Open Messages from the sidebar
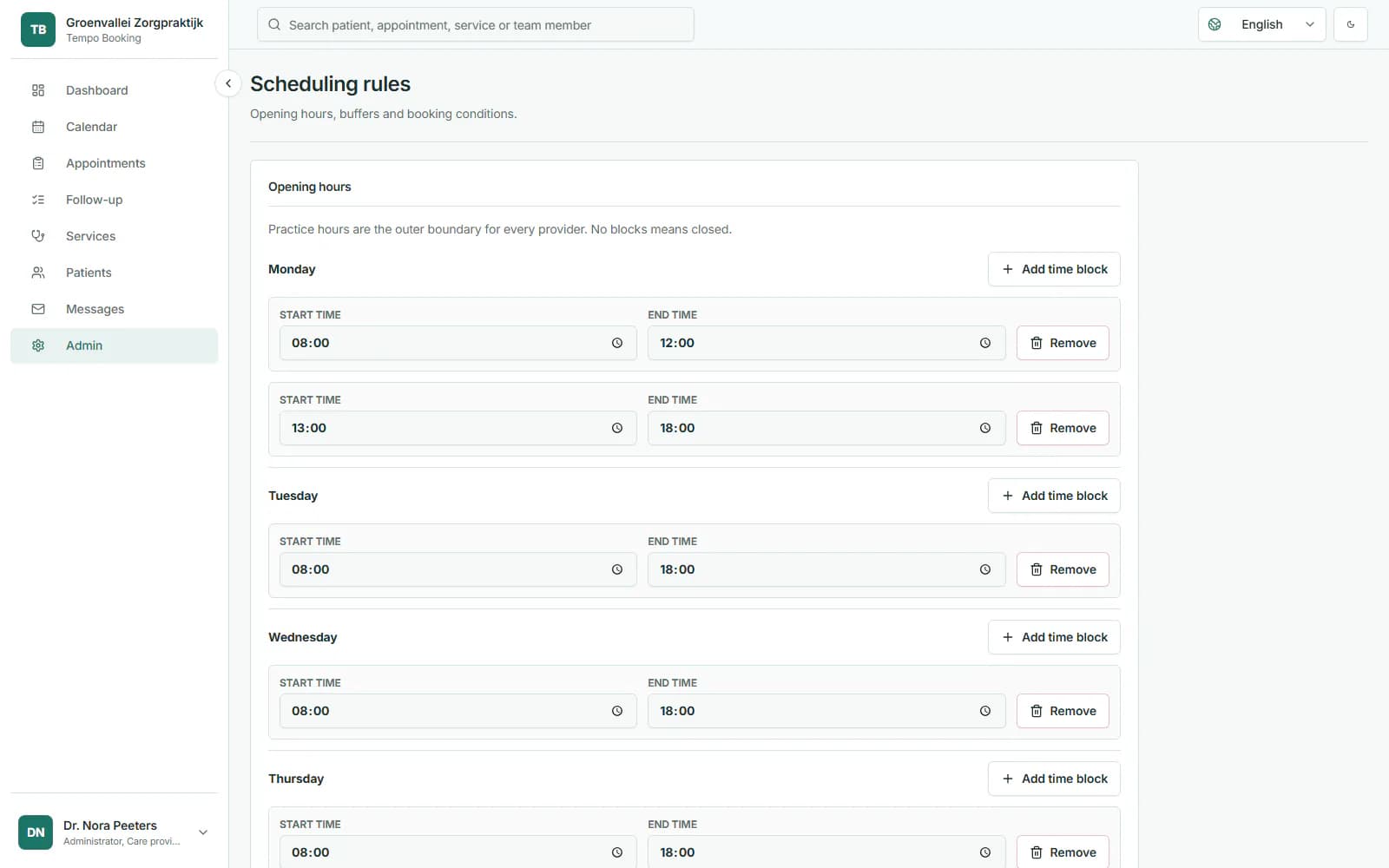1389x868 pixels. 114,309
